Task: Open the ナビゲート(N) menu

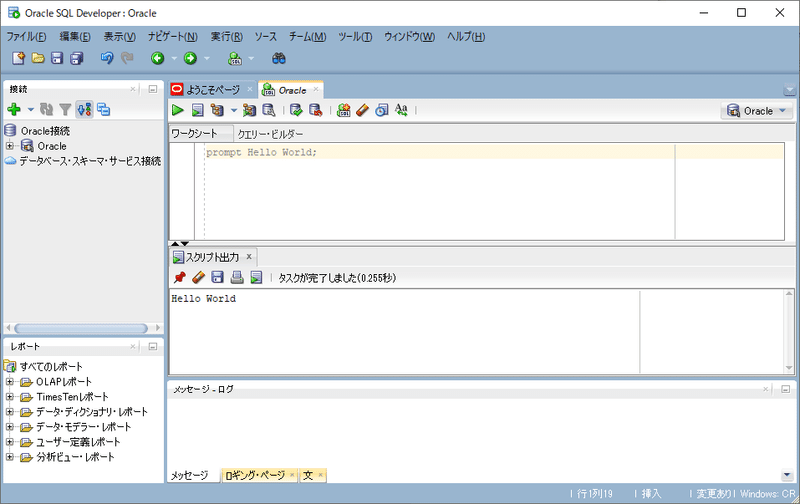Action: [173, 37]
